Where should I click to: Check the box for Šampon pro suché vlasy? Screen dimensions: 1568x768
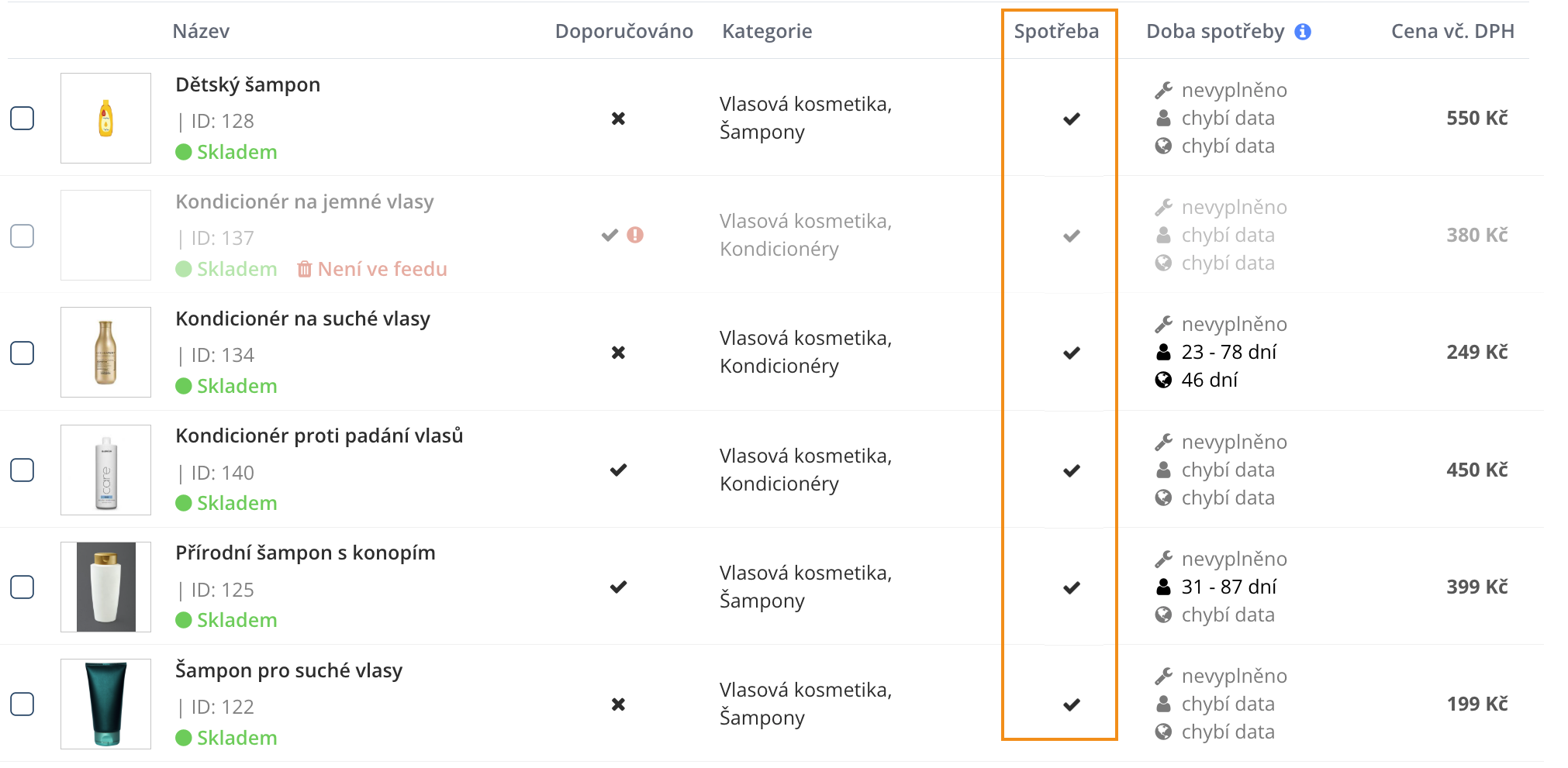coord(22,704)
